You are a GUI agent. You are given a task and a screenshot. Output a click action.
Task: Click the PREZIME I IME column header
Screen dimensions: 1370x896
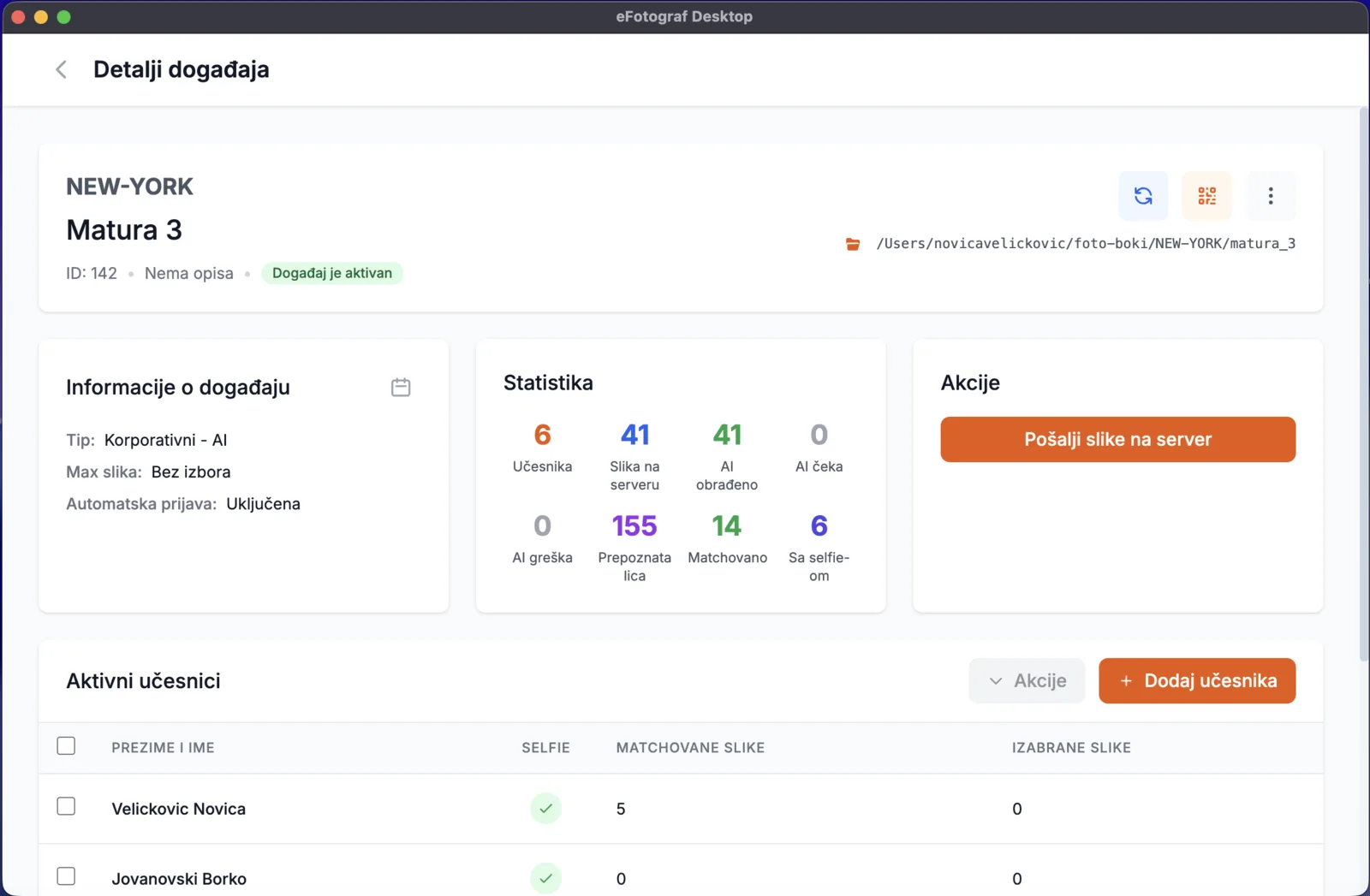163,748
